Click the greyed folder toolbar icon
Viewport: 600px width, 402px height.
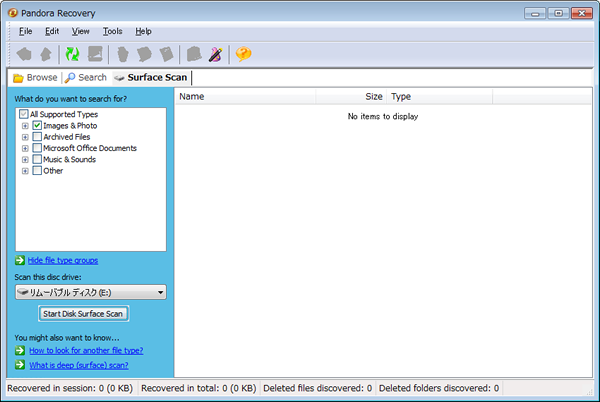pos(194,54)
